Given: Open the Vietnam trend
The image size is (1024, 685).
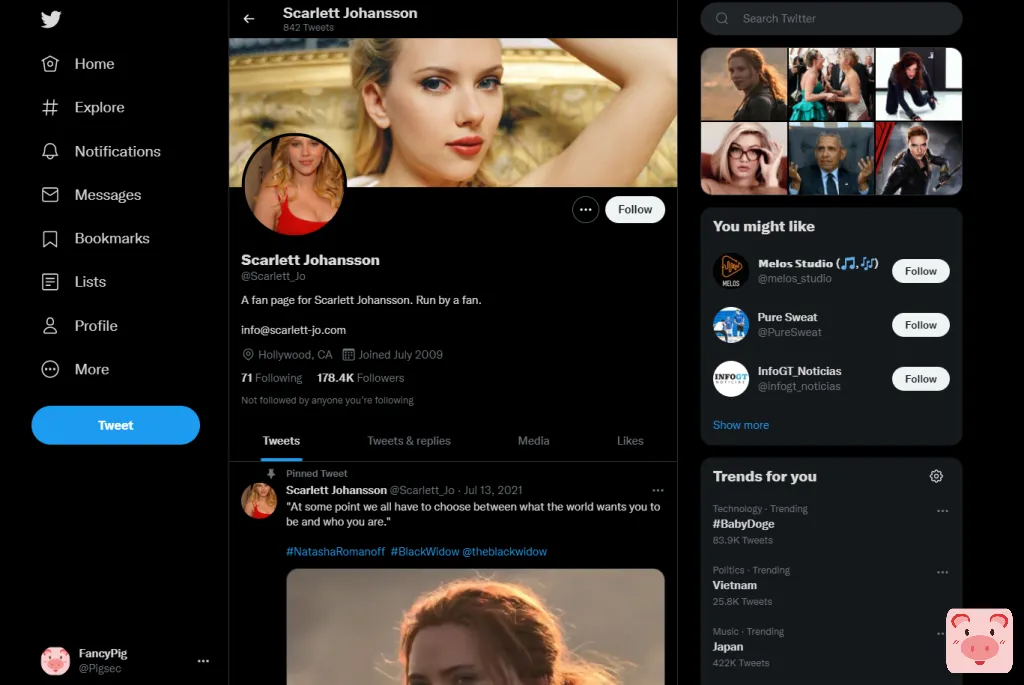Looking at the screenshot, I should point(735,586).
